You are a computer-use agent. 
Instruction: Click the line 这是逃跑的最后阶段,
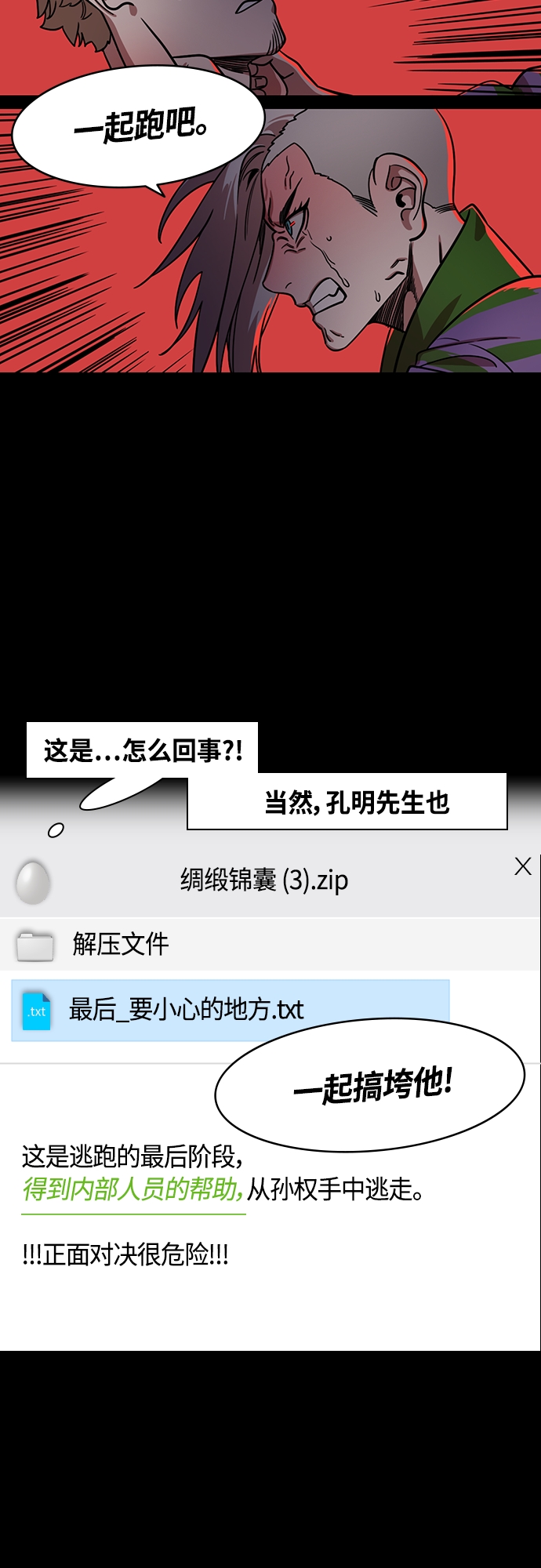tap(133, 1156)
